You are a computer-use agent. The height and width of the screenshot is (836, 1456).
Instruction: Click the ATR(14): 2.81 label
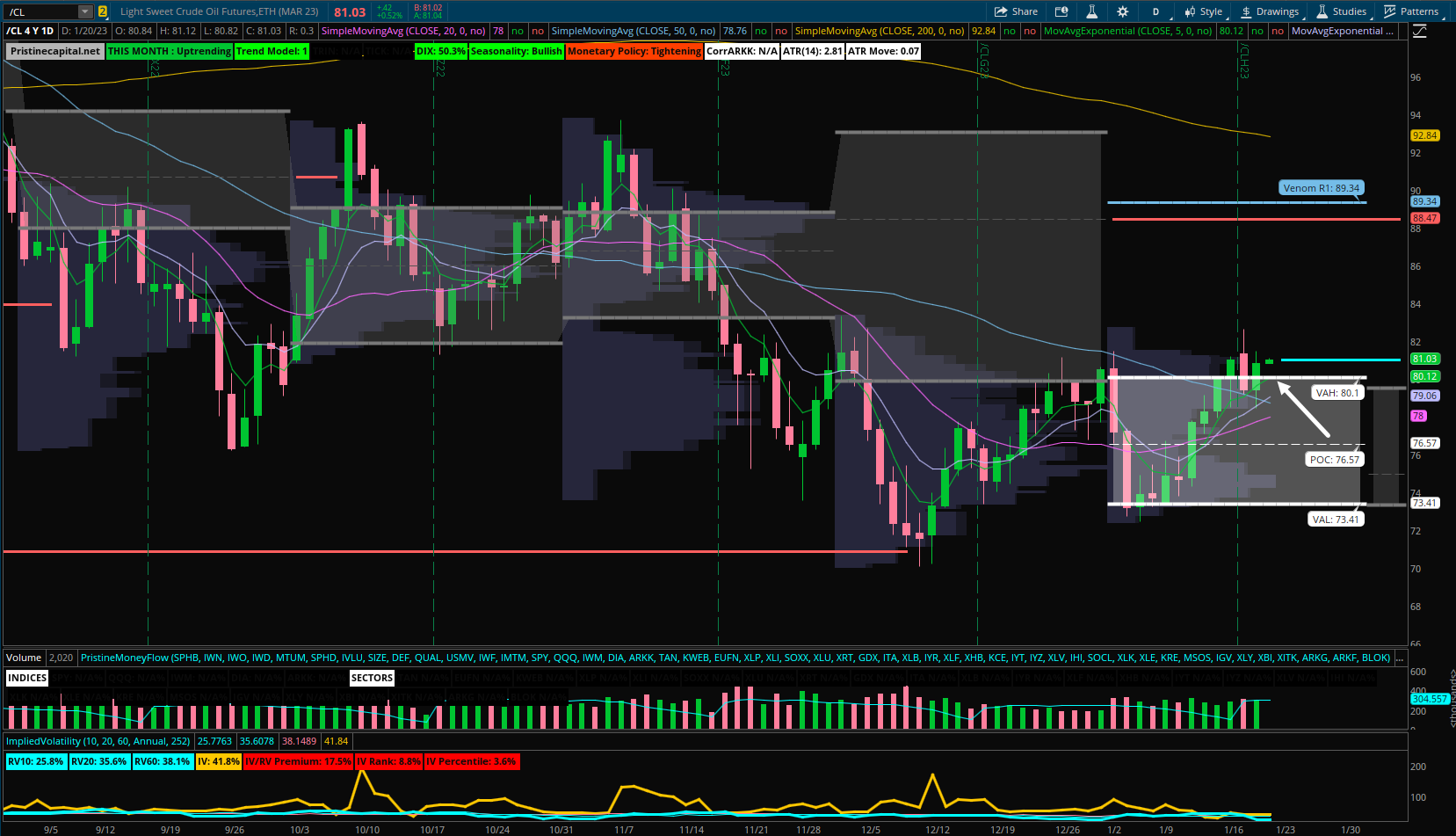pyautogui.click(x=813, y=51)
